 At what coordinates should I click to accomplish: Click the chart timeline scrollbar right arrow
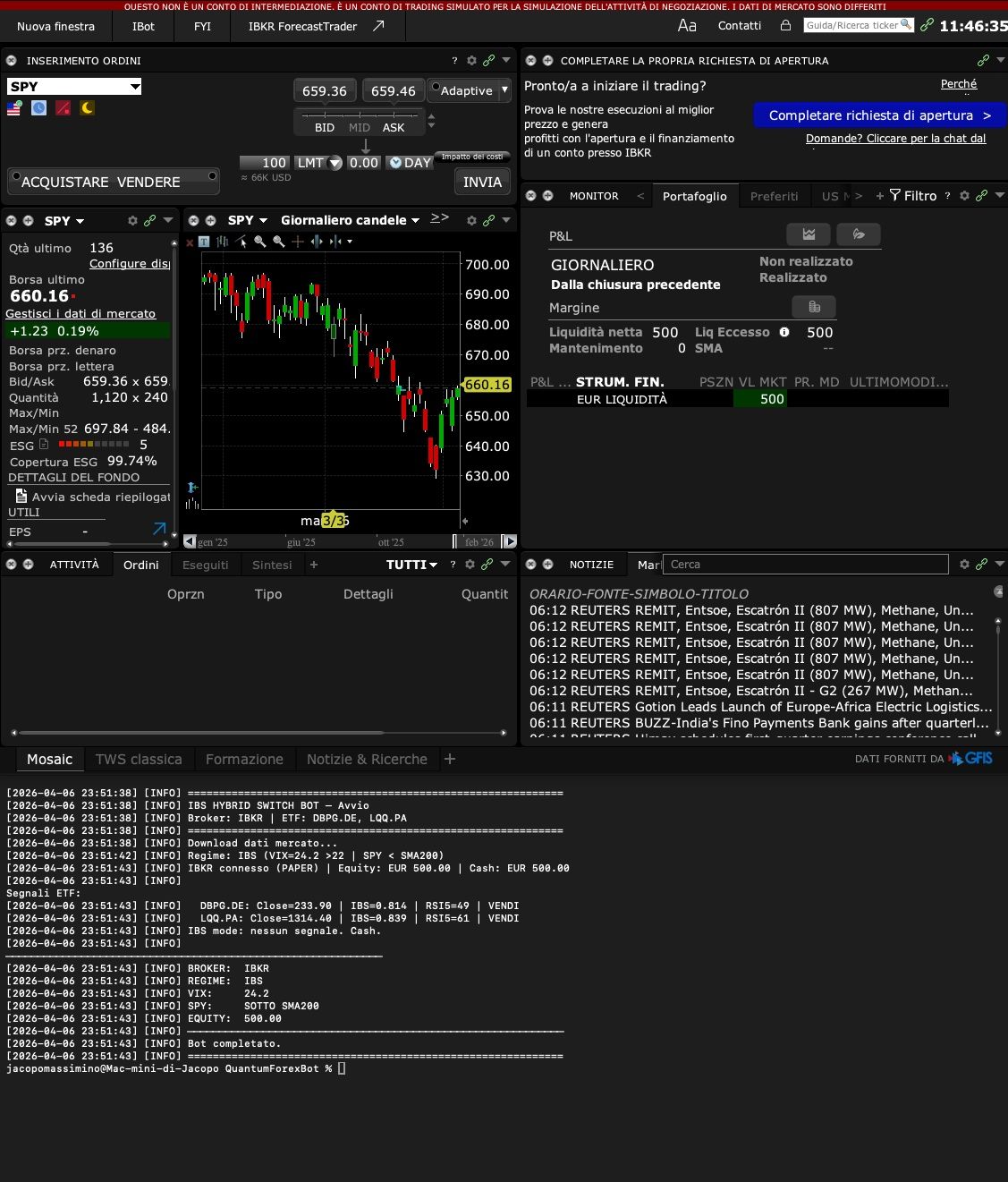tap(510, 541)
